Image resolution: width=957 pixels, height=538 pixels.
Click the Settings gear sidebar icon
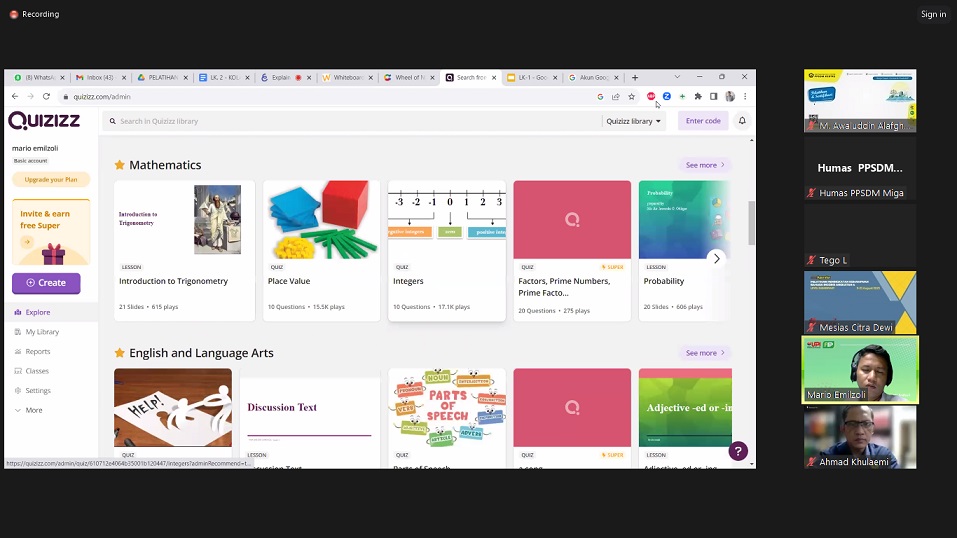pyautogui.click(x=18, y=390)
